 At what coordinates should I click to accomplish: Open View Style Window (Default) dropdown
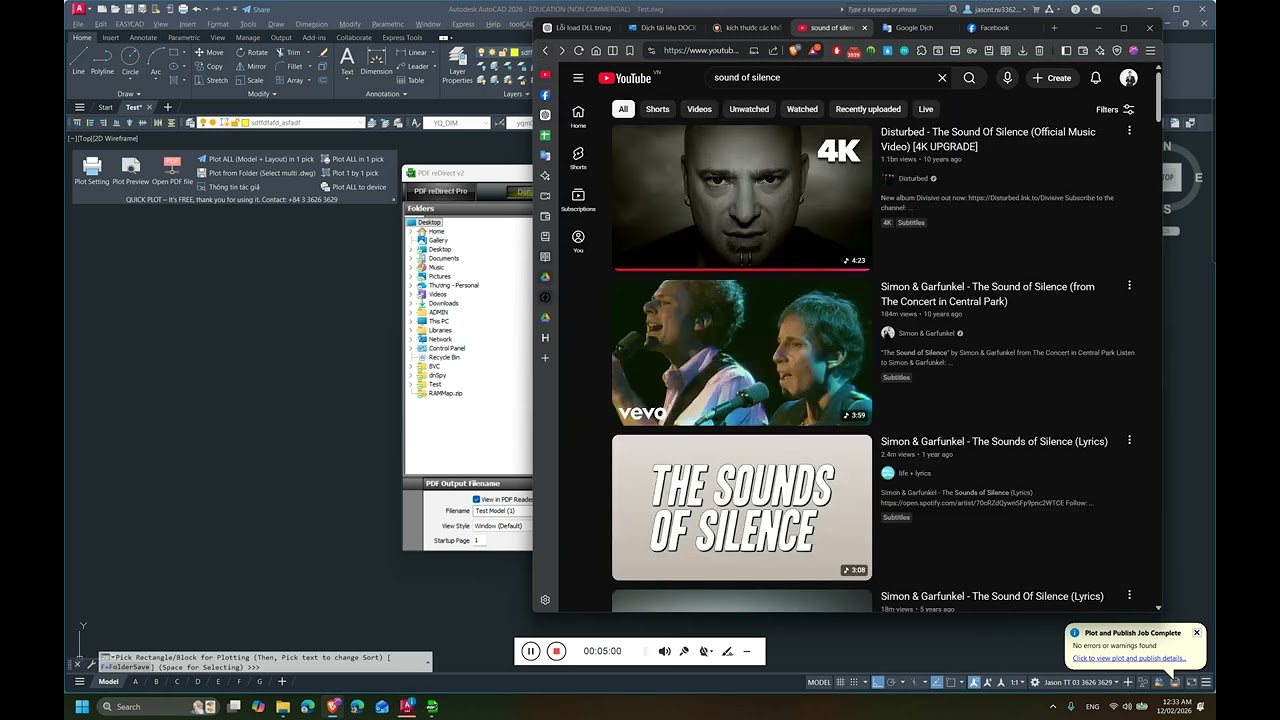pos(502,525)
